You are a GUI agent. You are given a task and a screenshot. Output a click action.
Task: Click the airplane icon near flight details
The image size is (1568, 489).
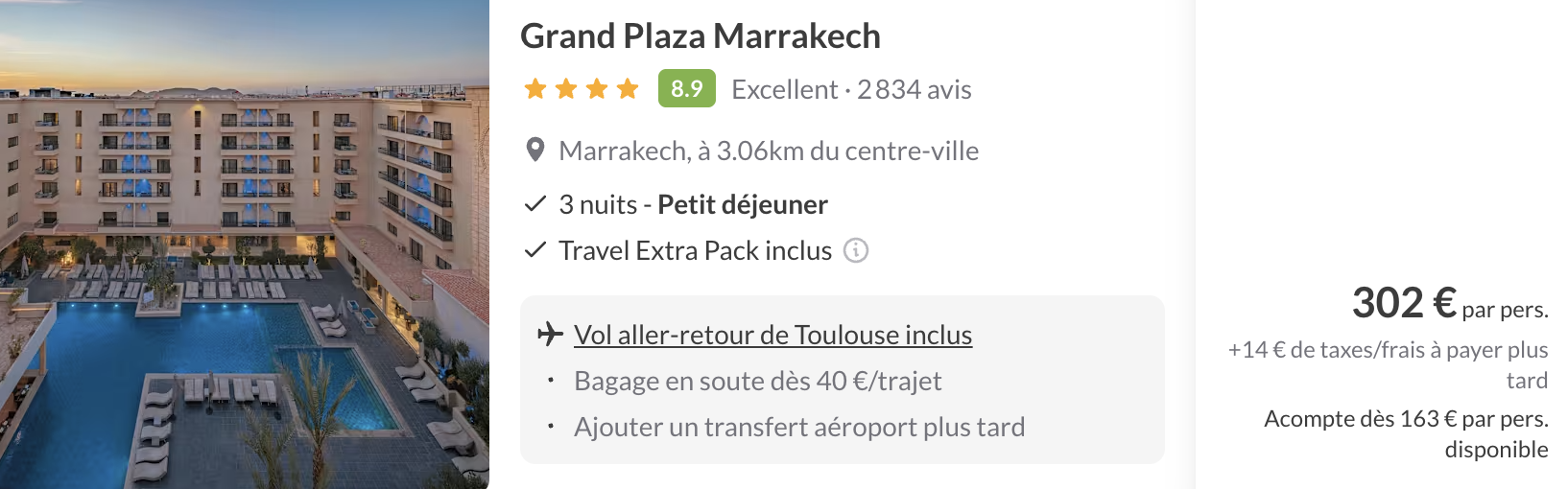pos(550,335)
